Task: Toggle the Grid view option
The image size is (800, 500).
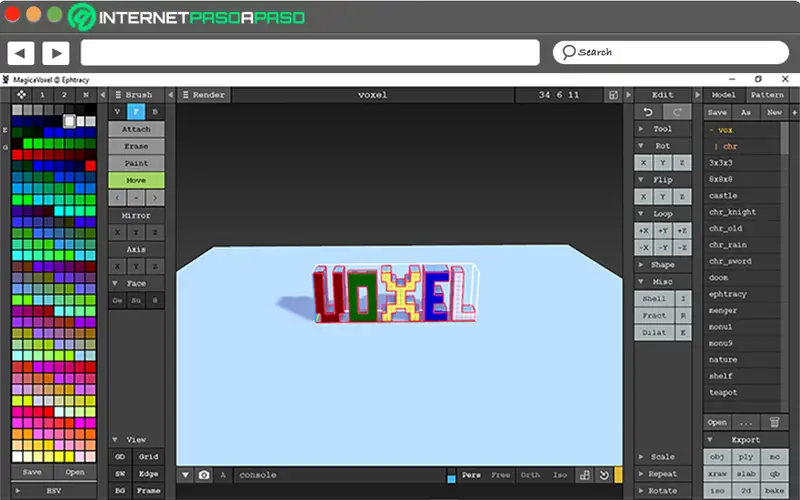Action: (x=148, y=457)
